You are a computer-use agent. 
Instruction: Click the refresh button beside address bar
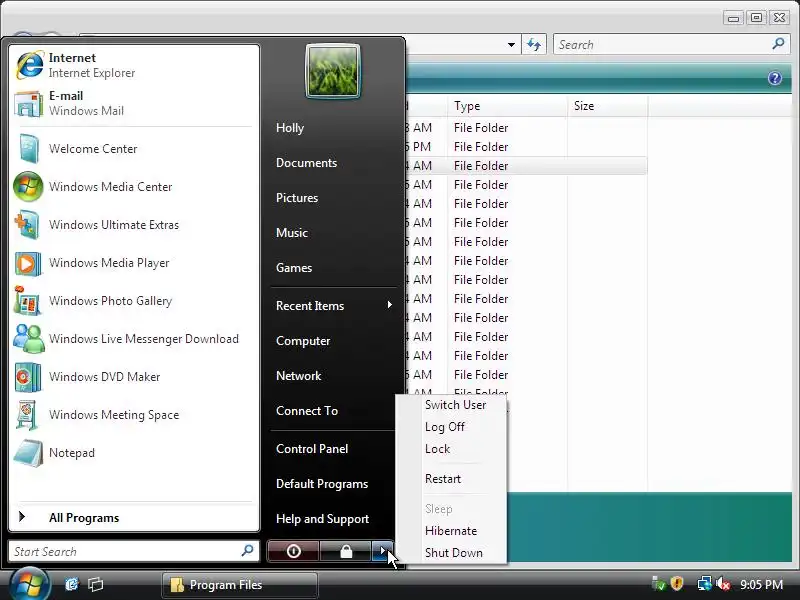point(534,44)
